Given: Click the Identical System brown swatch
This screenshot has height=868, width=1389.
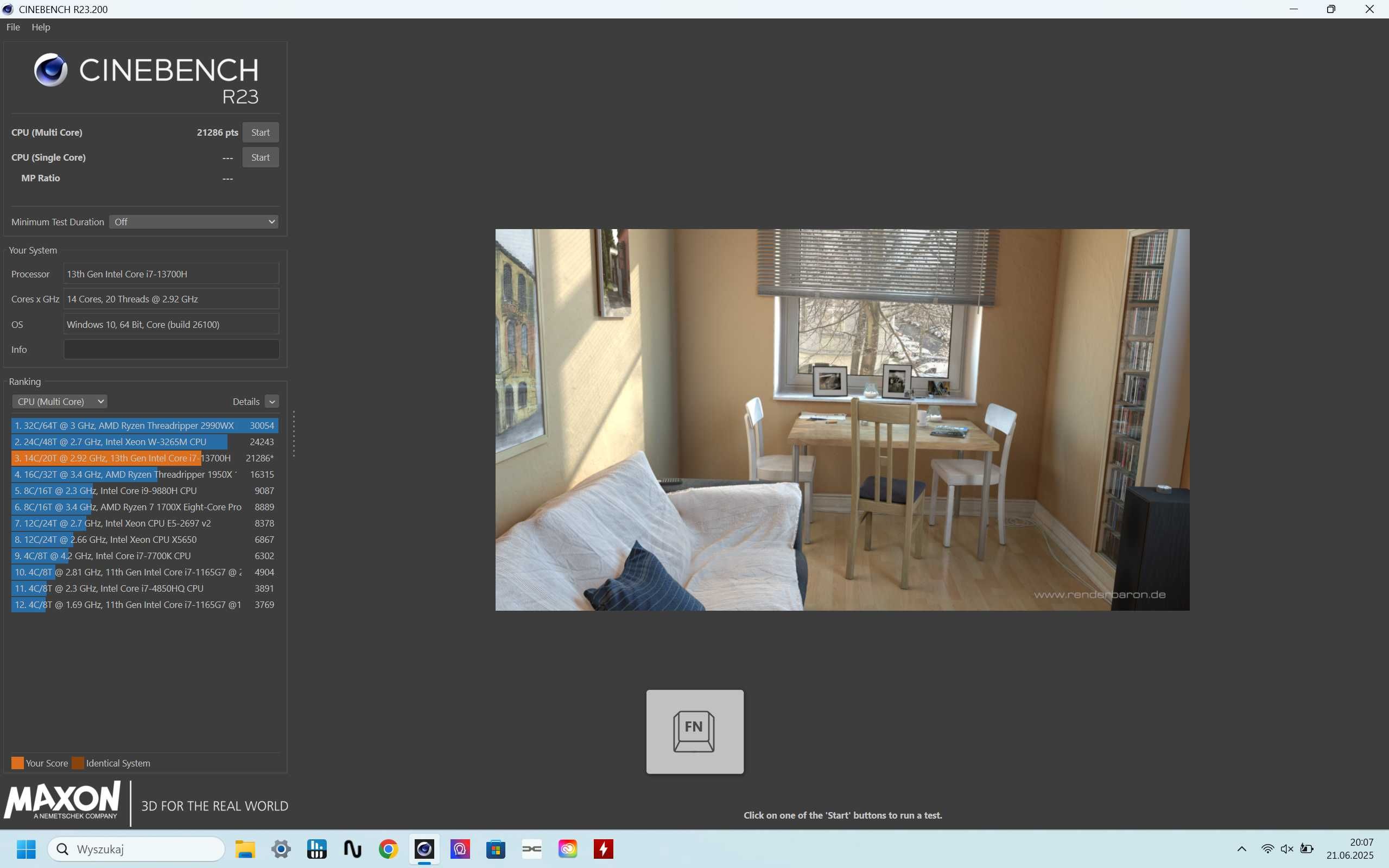Looking at the screenshot, I should coord(78,763).
